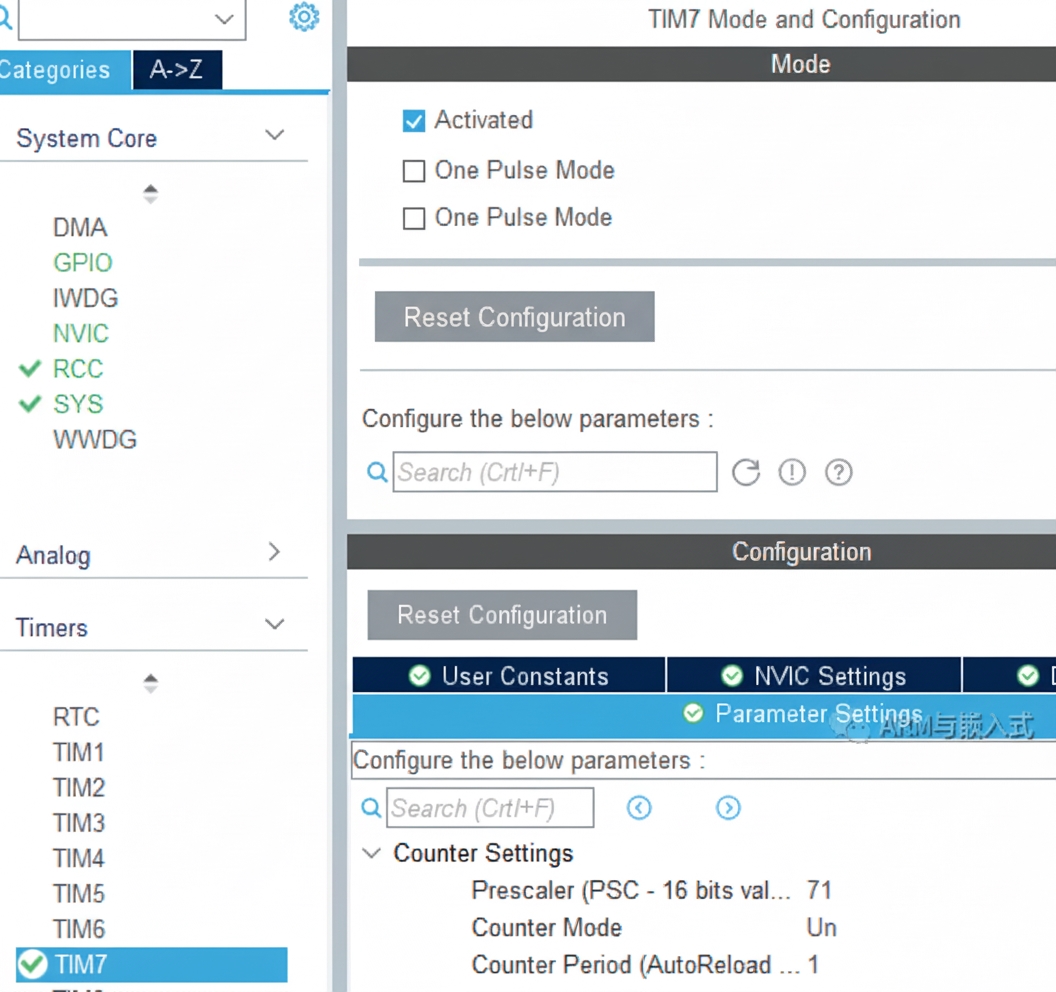Click the Mode parameters search field

pyautogui.click(x=555, y=472)
